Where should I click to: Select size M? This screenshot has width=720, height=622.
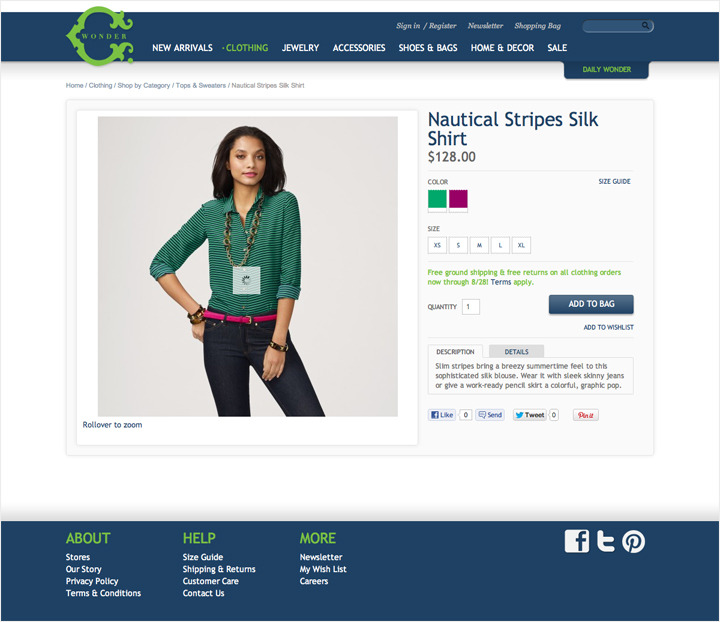pyautogui.click(x=479, y=245)
